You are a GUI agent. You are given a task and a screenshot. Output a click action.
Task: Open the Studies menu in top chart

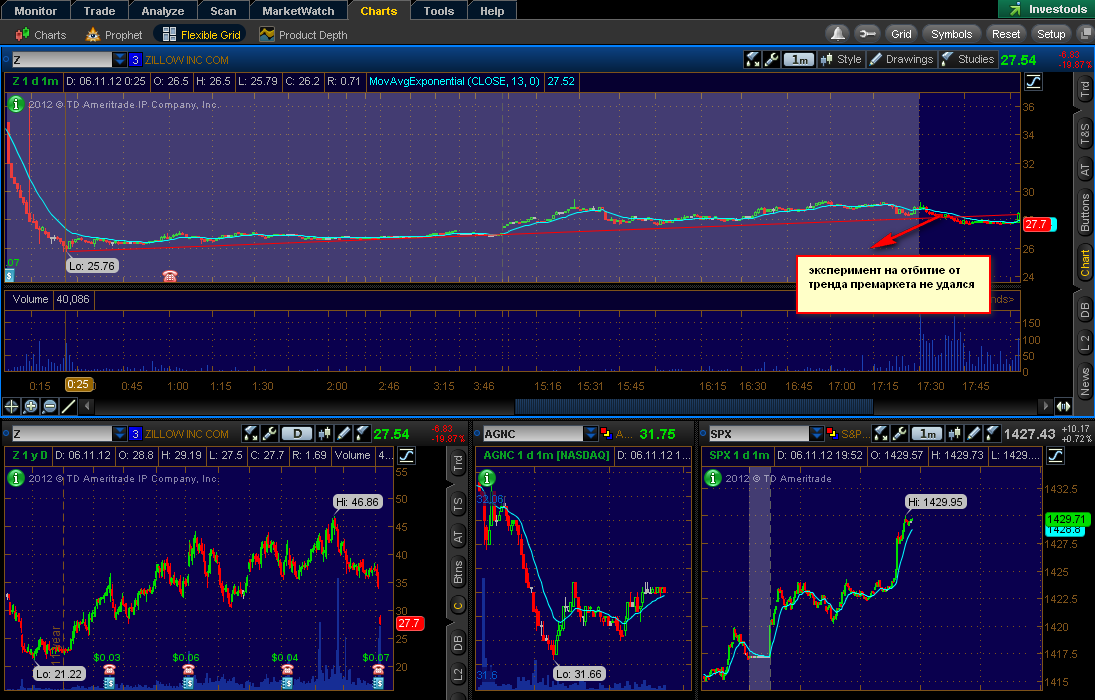coord(968,59)
